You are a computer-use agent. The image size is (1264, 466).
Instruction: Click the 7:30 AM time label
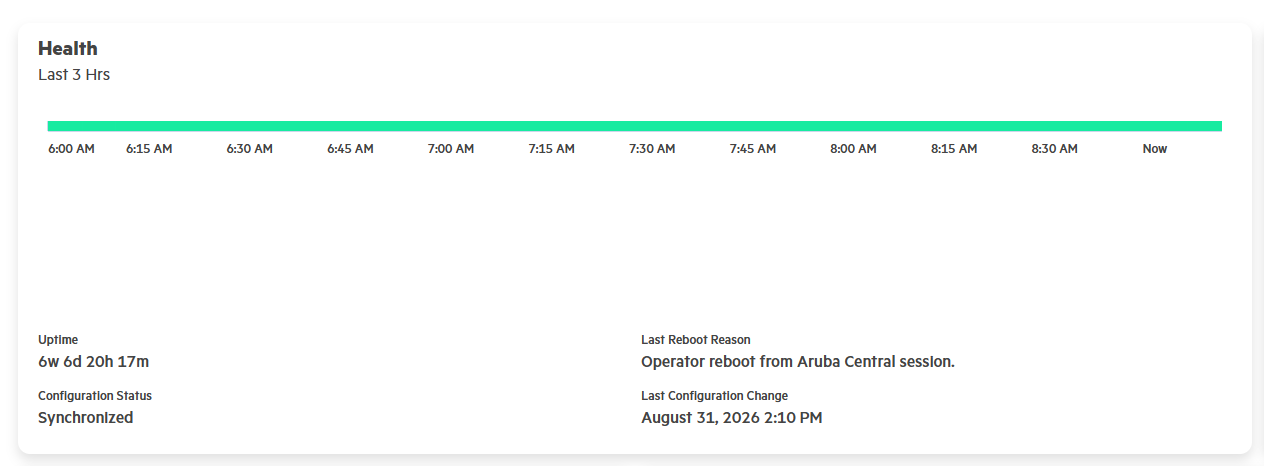[652, 149]
